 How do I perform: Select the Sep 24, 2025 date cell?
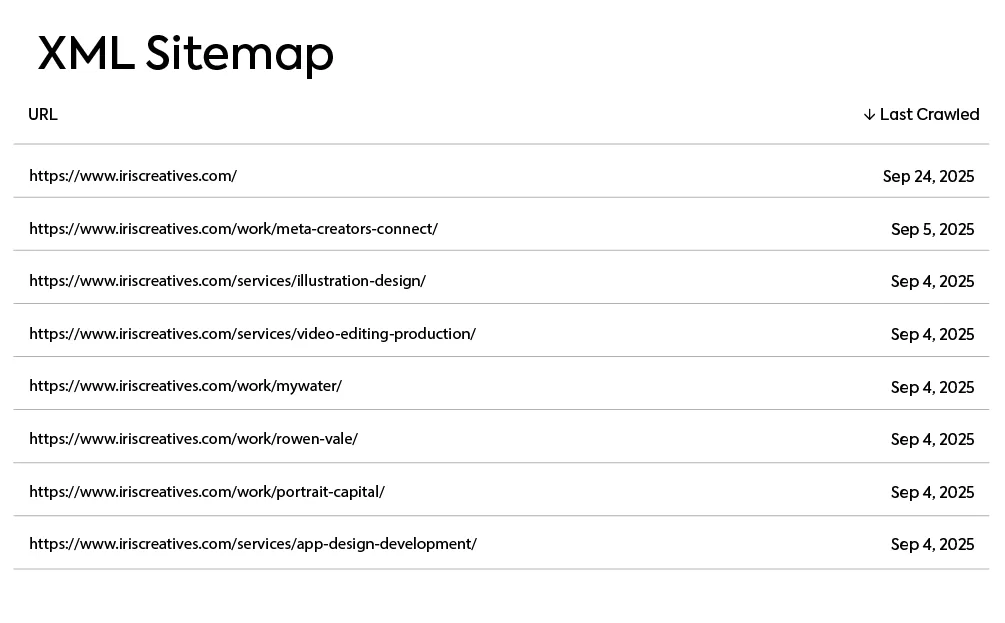pyautogui.click(x=927, y=176)
